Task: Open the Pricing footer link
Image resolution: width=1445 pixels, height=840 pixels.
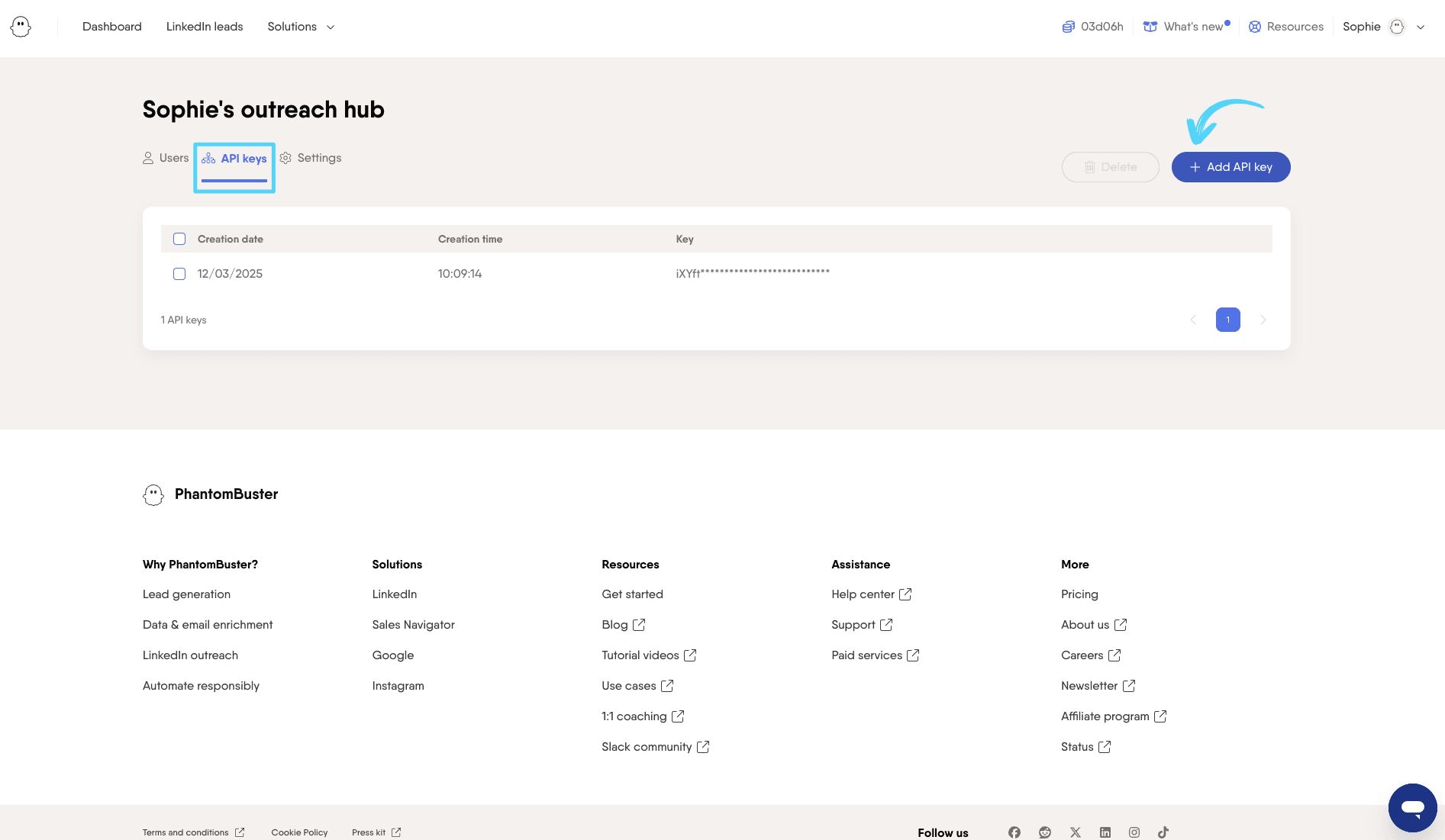Action: click(x=1079, y=594)
